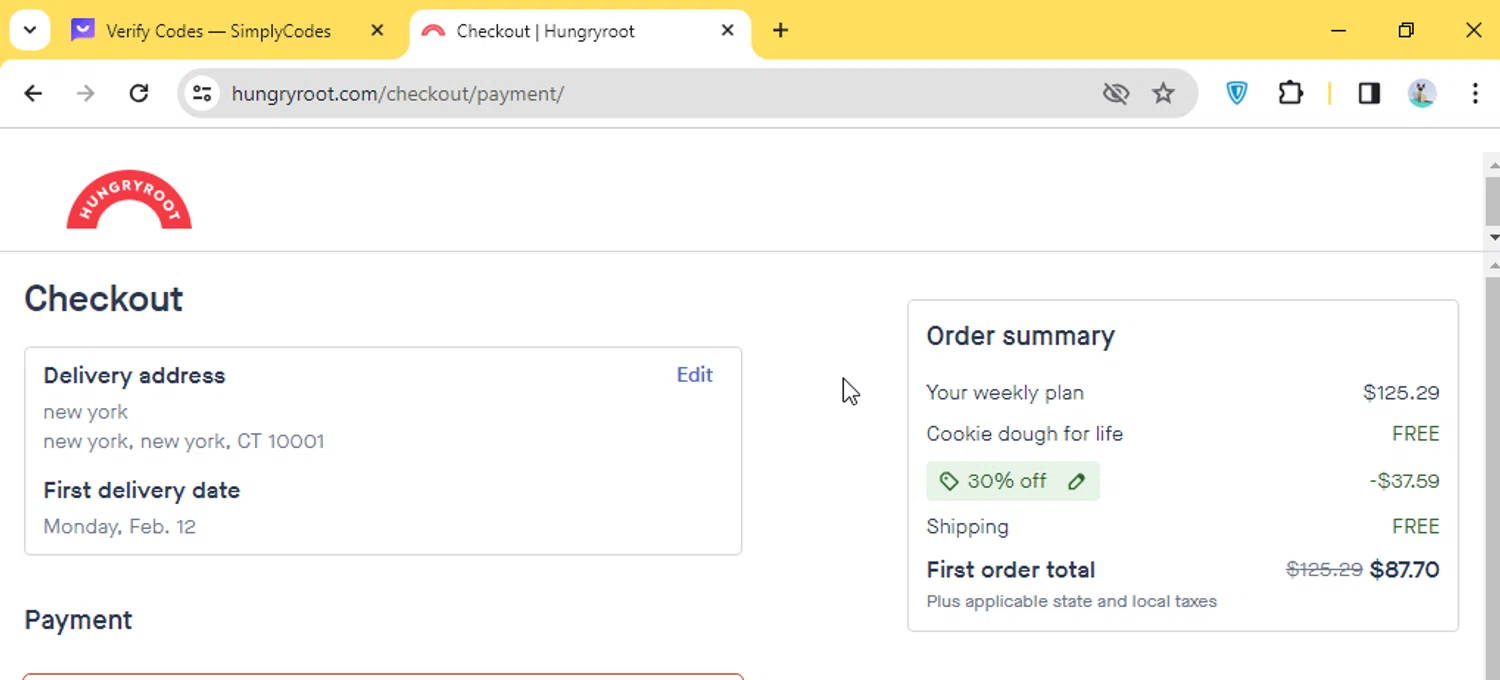Open a new browser tab with plus button
Viewport: 1500px width, 680px height.
(780, 30)
